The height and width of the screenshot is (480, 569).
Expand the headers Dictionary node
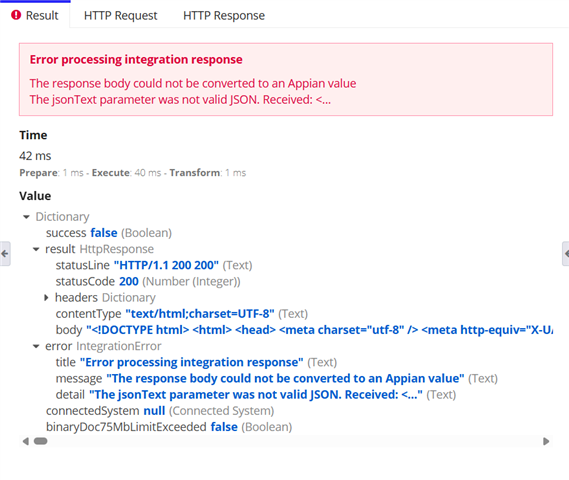click(46, 298)
